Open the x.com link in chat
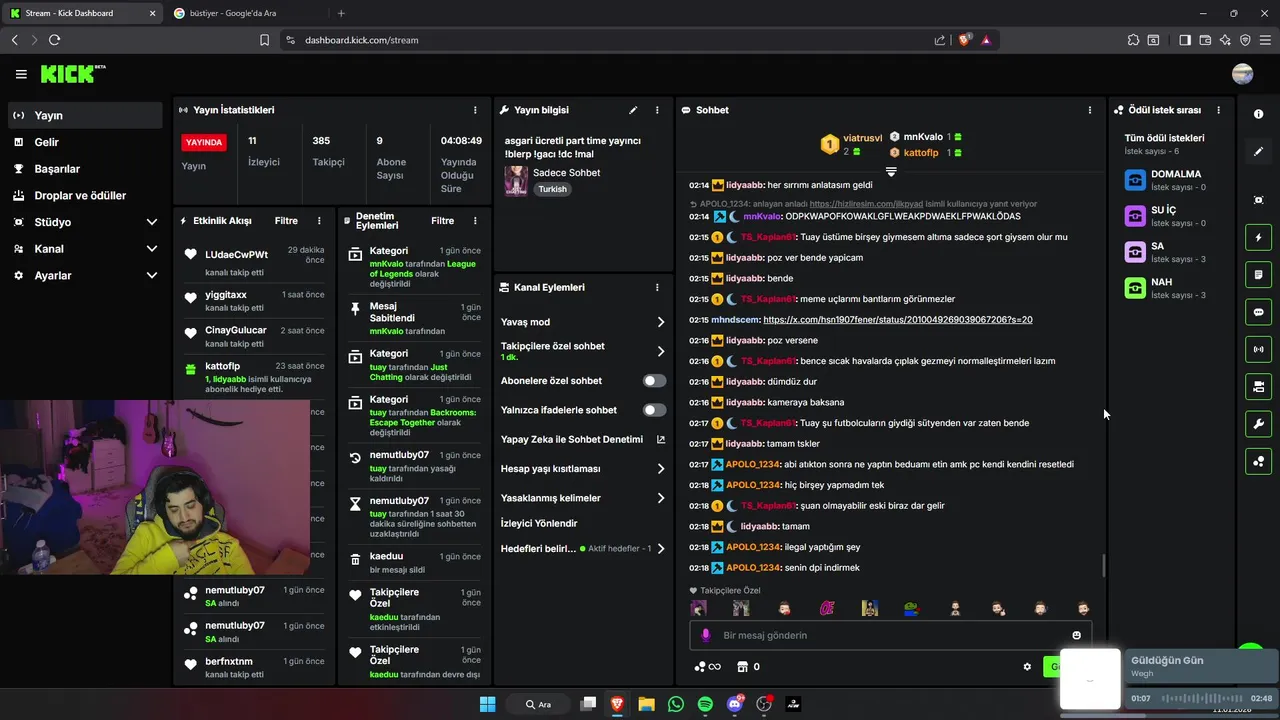The height and width of the screenshot is (720, 1280). click(897, 320)
